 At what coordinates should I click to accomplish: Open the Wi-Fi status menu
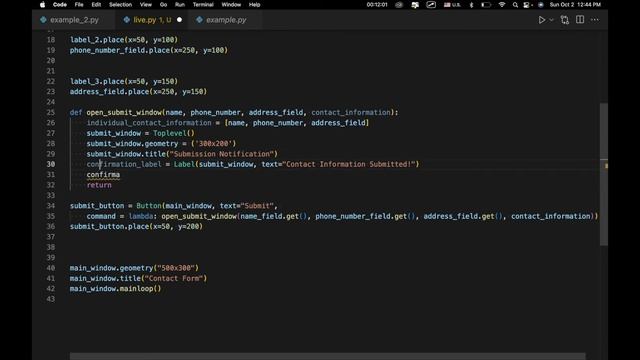[502, 4]
